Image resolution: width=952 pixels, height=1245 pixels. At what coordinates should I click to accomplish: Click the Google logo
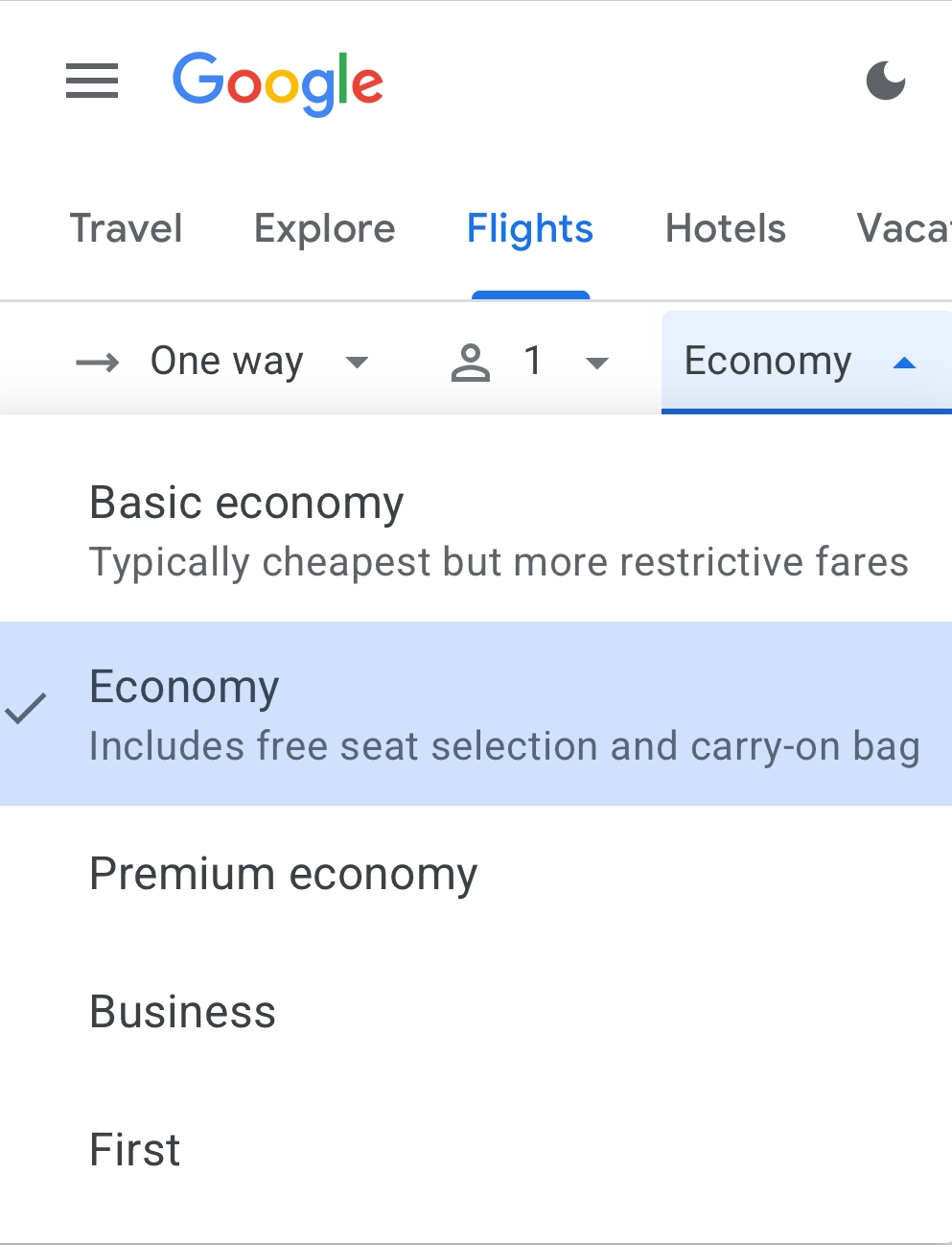click(x=278, y=82)
